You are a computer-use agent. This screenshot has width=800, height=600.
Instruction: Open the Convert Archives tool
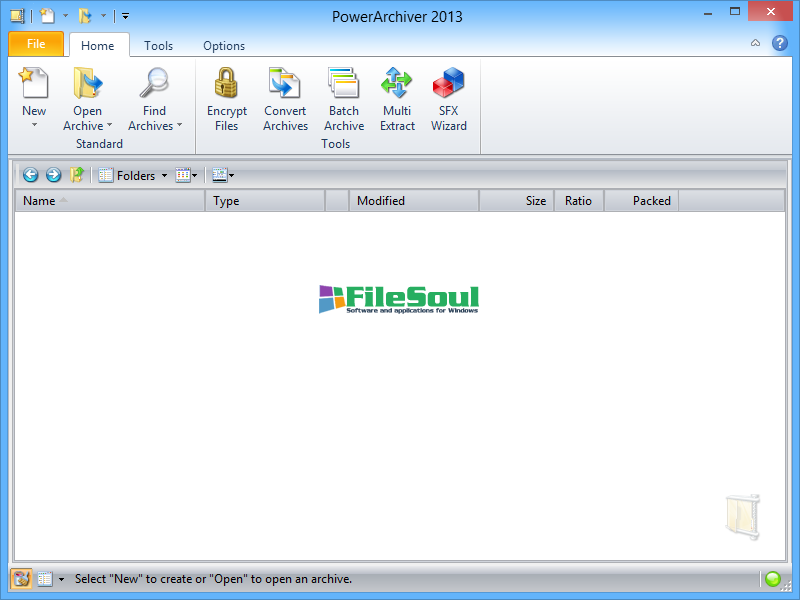(285, 99)
